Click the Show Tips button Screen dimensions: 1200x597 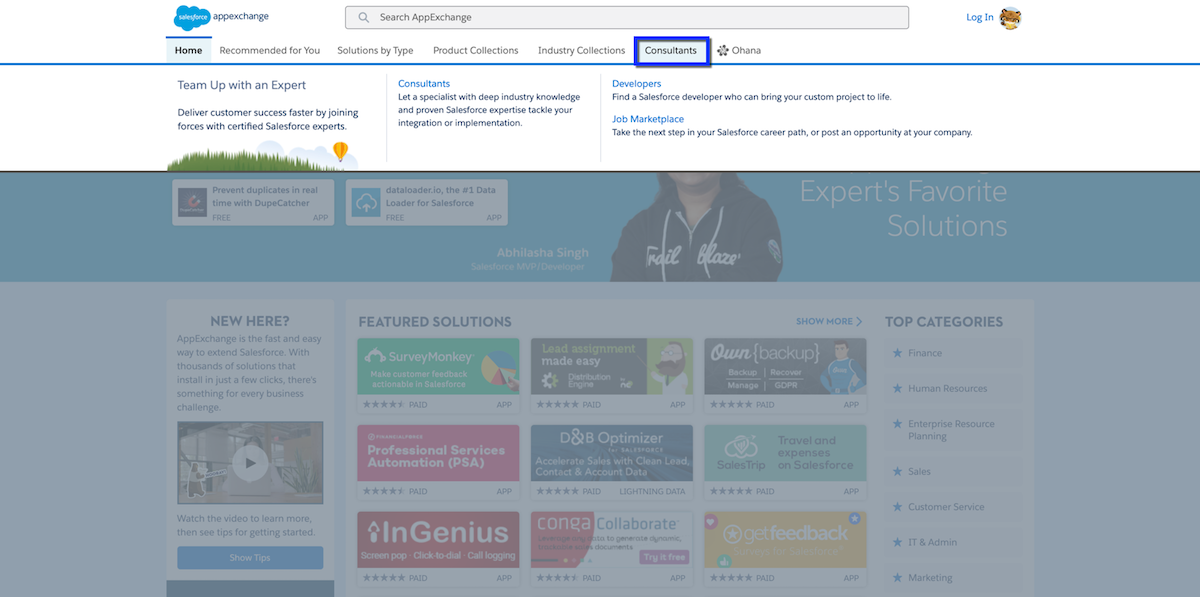250,558
